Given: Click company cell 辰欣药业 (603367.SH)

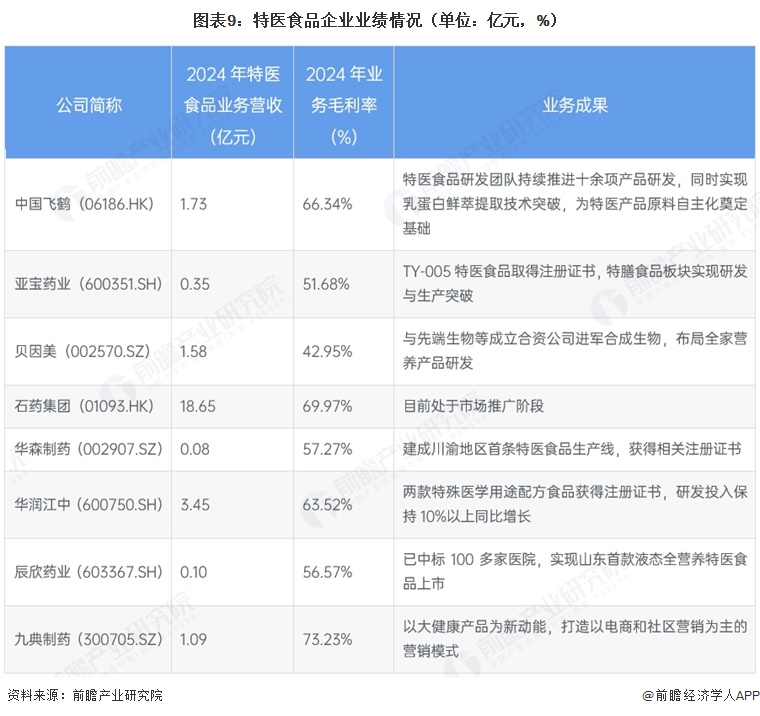Looking at the screenshot, I should (88, 572).
